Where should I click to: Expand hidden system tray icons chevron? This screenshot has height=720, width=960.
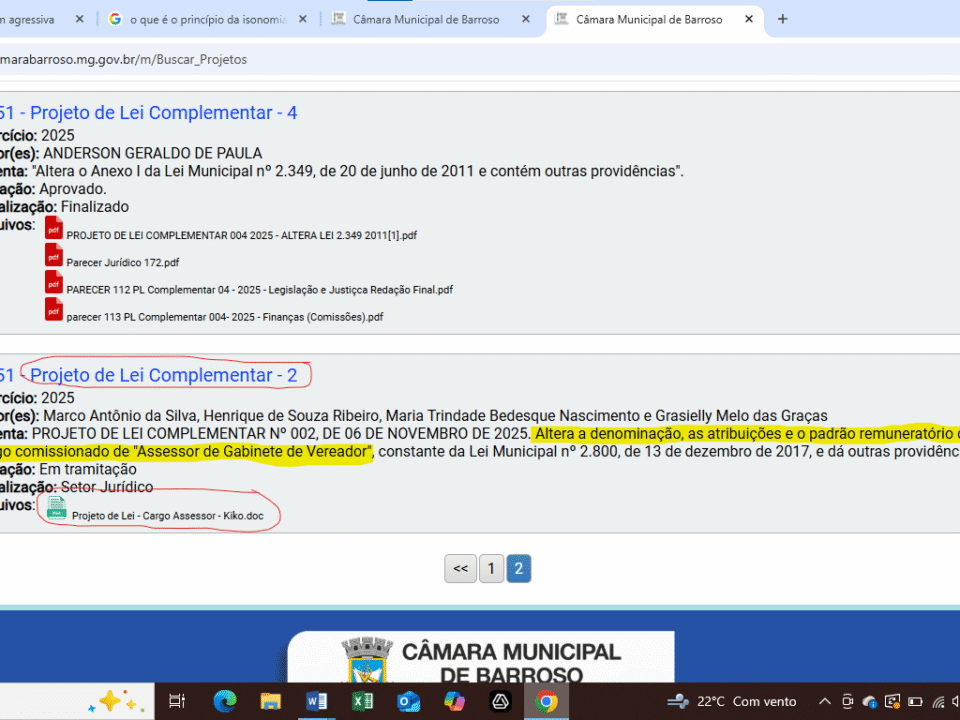point(825,701)
